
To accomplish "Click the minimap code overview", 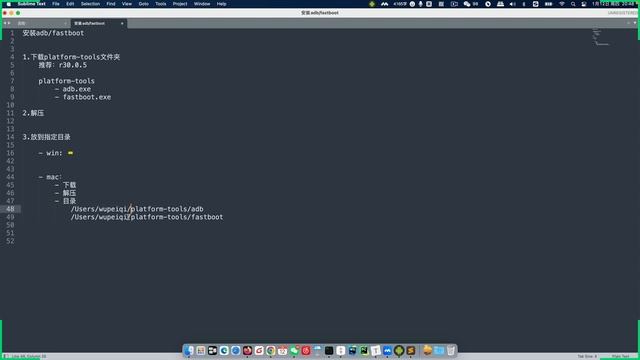I will pos(600,37).
